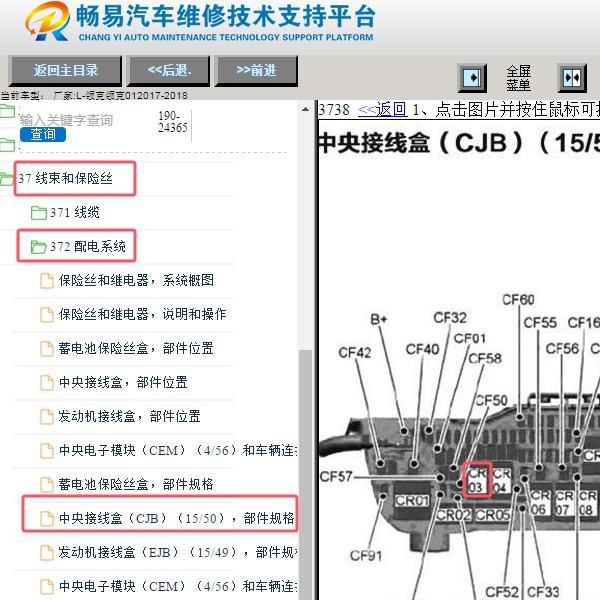This screenshot has width=600, height=600.
Task: Select the 全屏菜单 label
Action: click(x=518, y=78)
